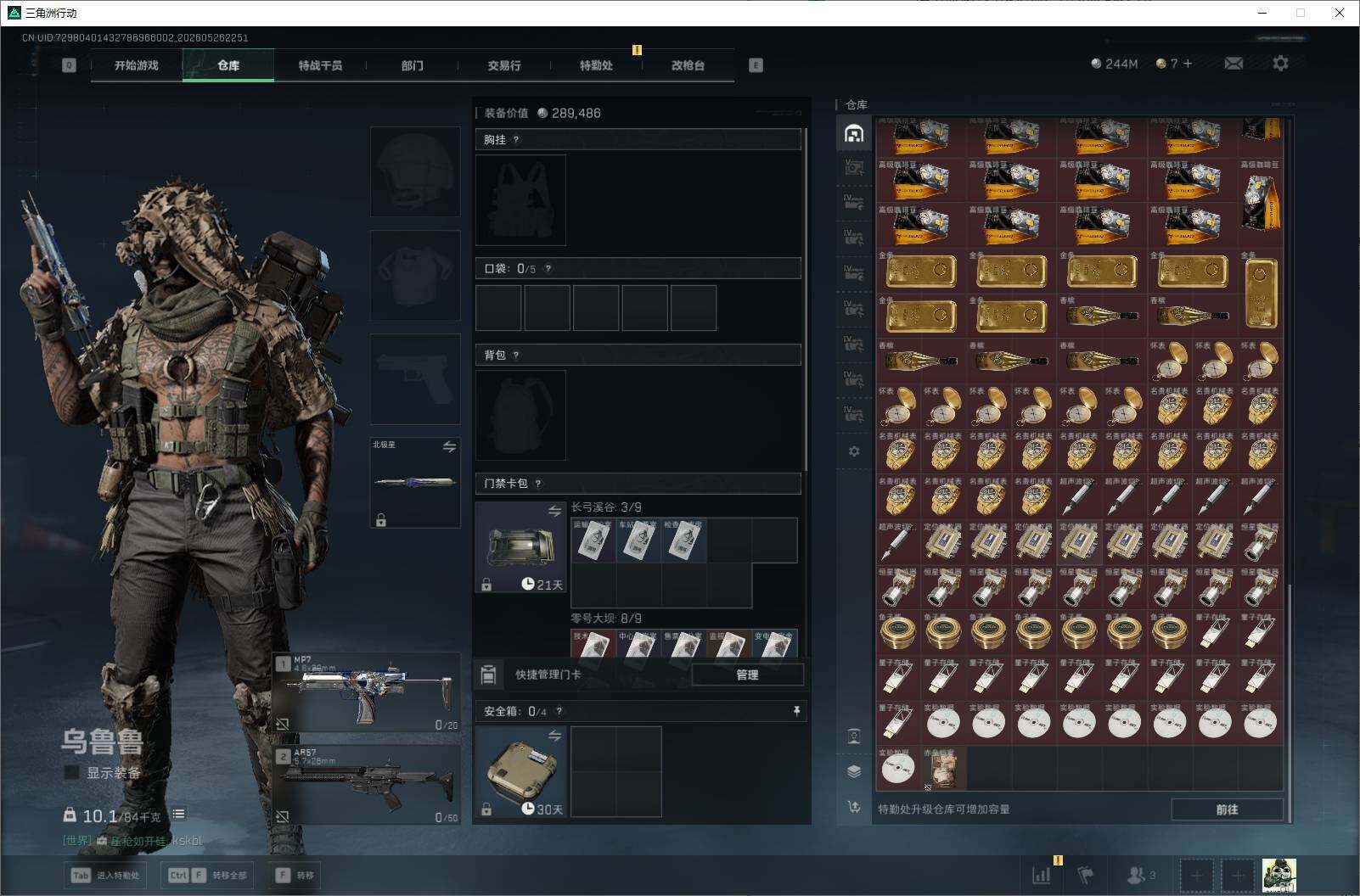Add premium currency with the plus icon
Screen dimensions: 1360x896
[x=1188, y=64]
